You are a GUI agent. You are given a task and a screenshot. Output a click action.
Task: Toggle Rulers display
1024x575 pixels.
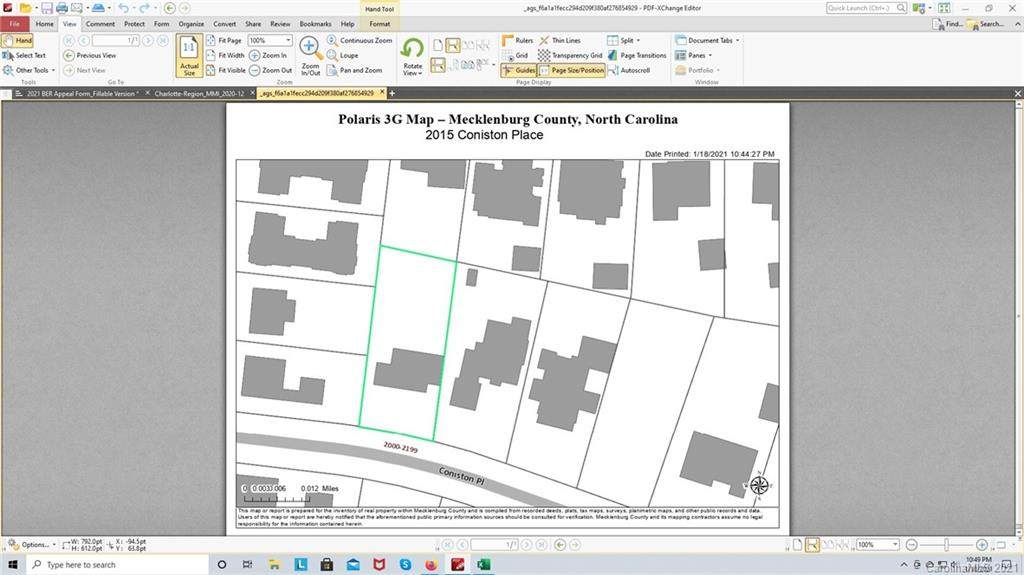coord(517,41)
